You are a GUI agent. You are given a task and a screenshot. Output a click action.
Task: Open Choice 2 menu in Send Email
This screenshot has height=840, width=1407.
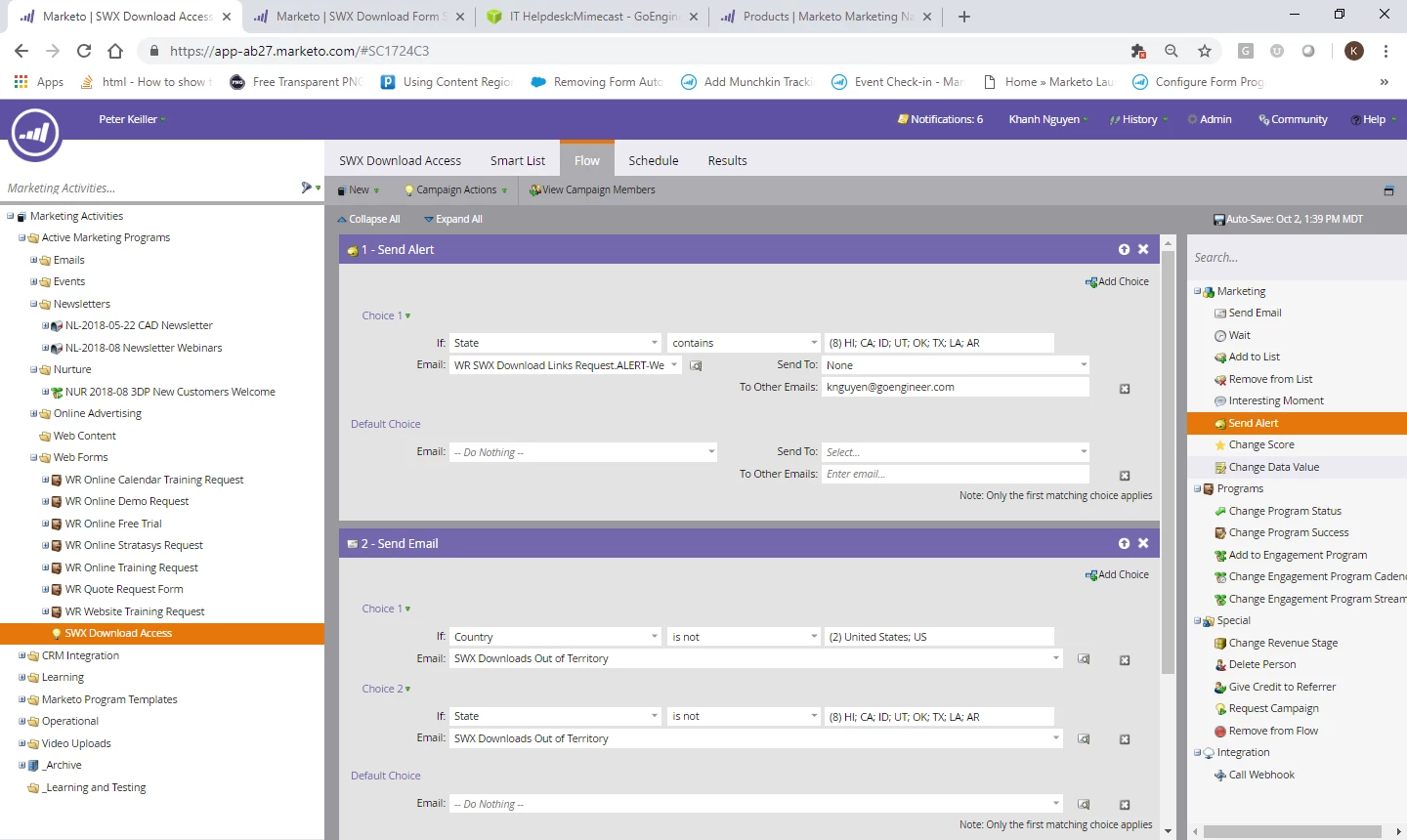coord(386,689)
